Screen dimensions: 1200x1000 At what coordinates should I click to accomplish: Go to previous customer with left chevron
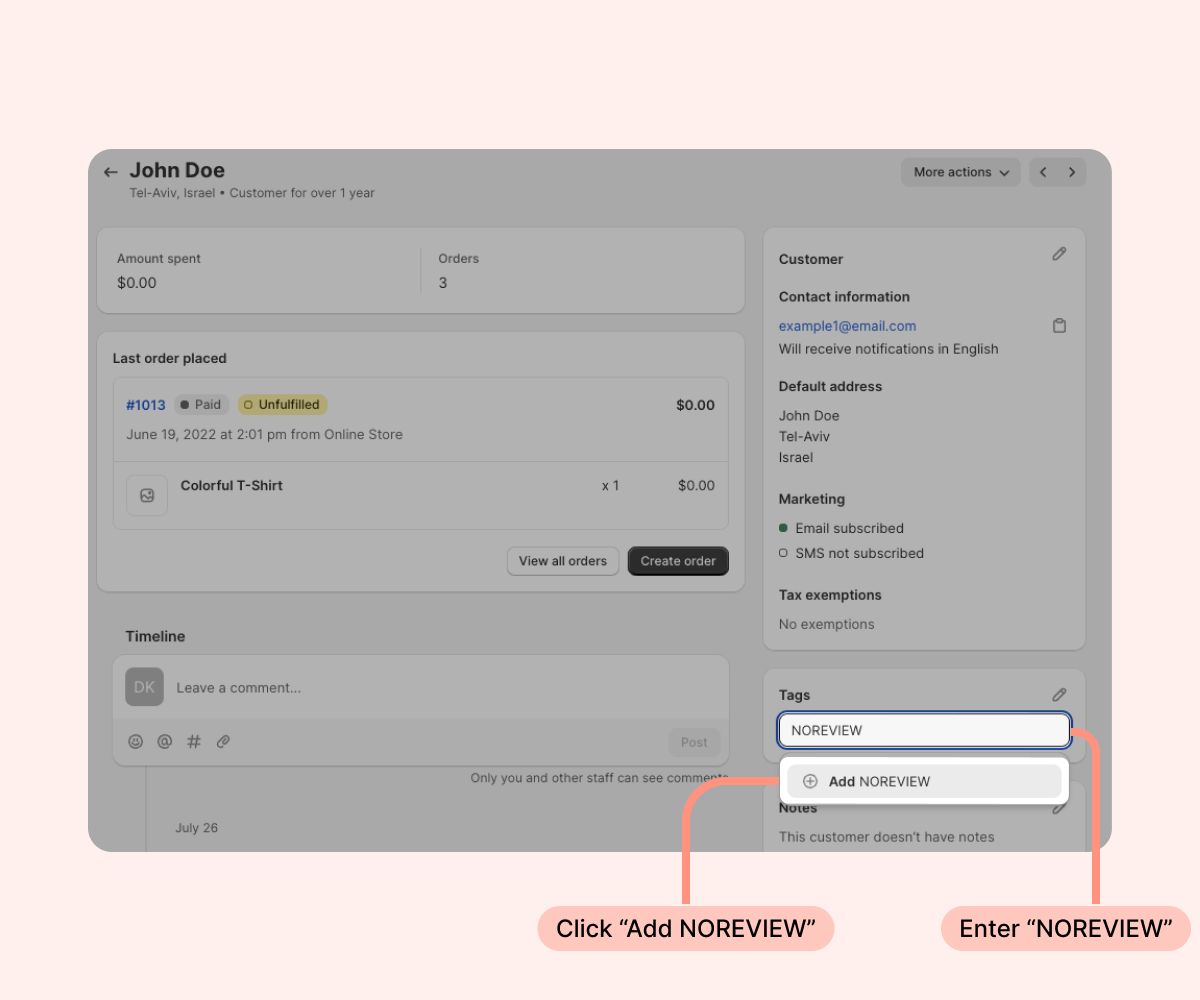1043,172
